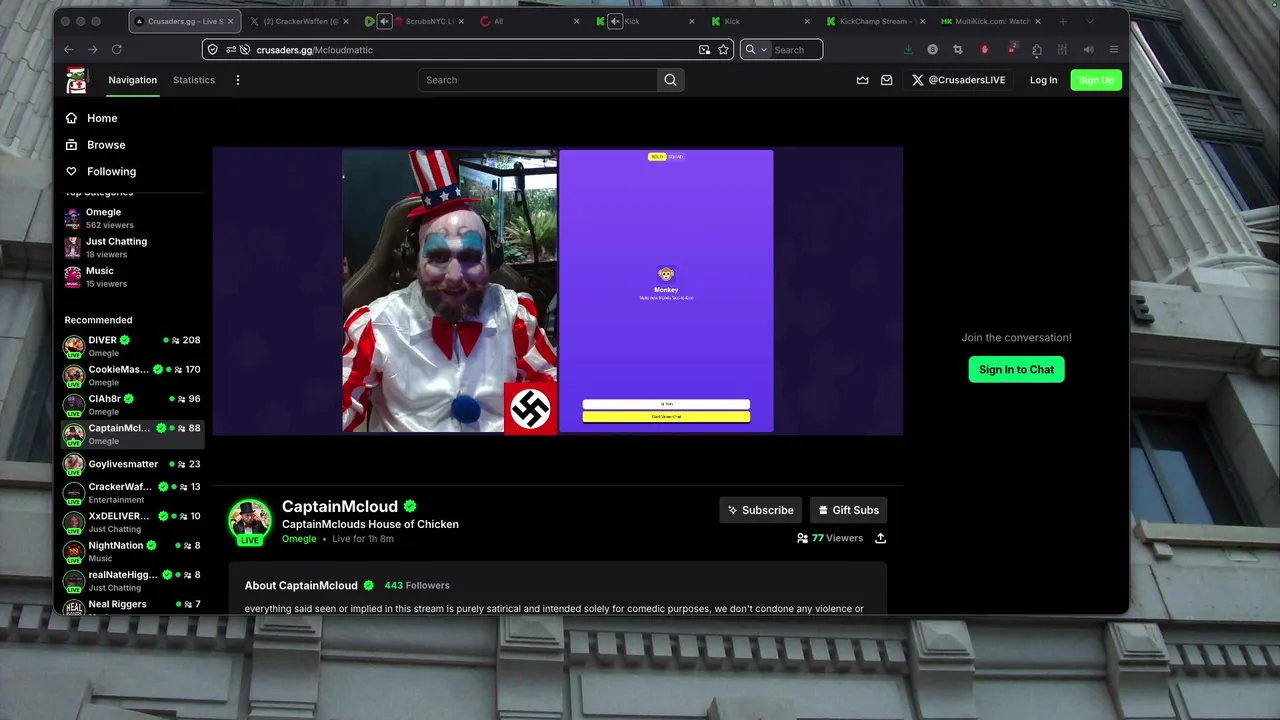The width and height of the screenshot is (1280, 720).
Task: Open the CookieMas... recommended channel
Action: (132, 375)
